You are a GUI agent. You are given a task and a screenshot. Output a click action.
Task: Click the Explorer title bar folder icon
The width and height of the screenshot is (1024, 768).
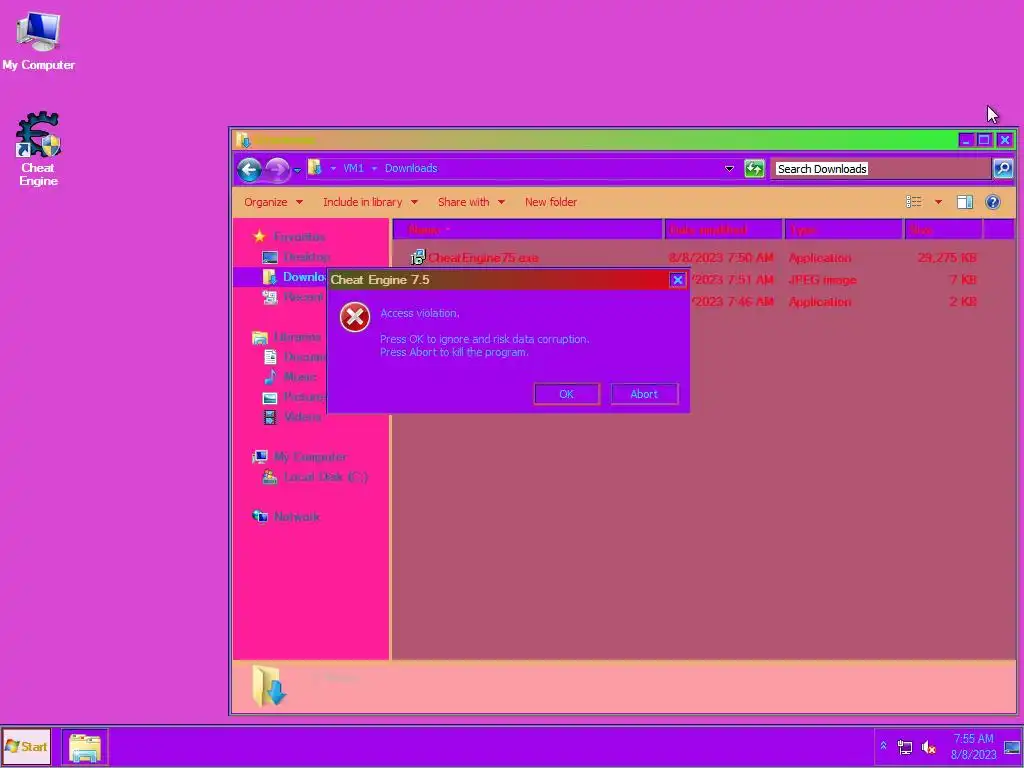[x=244, y=140]
